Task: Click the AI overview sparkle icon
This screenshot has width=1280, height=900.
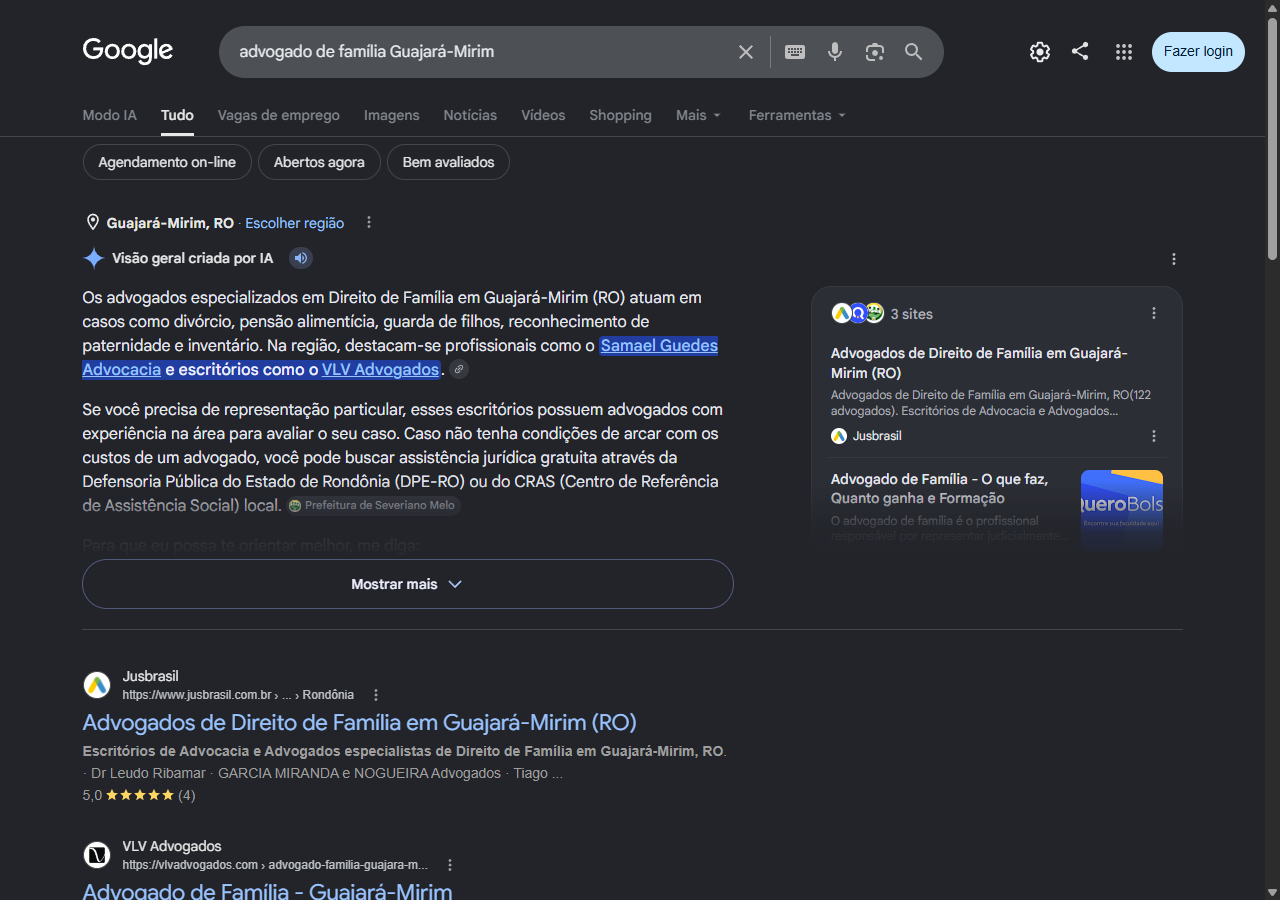Action: point(93,259)
